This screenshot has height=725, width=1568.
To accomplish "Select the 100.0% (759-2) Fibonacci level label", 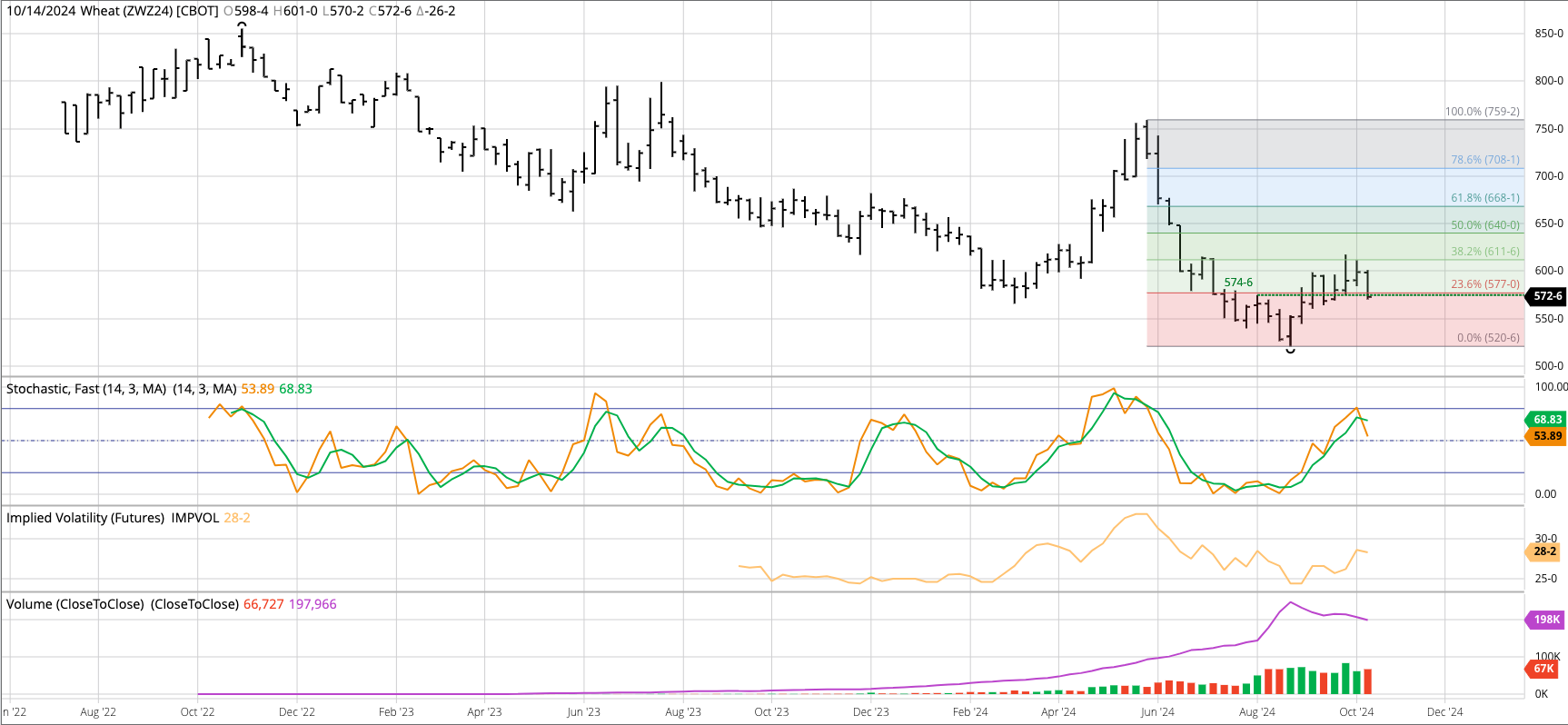I will pyautogui.click(x=1482, y=112).
